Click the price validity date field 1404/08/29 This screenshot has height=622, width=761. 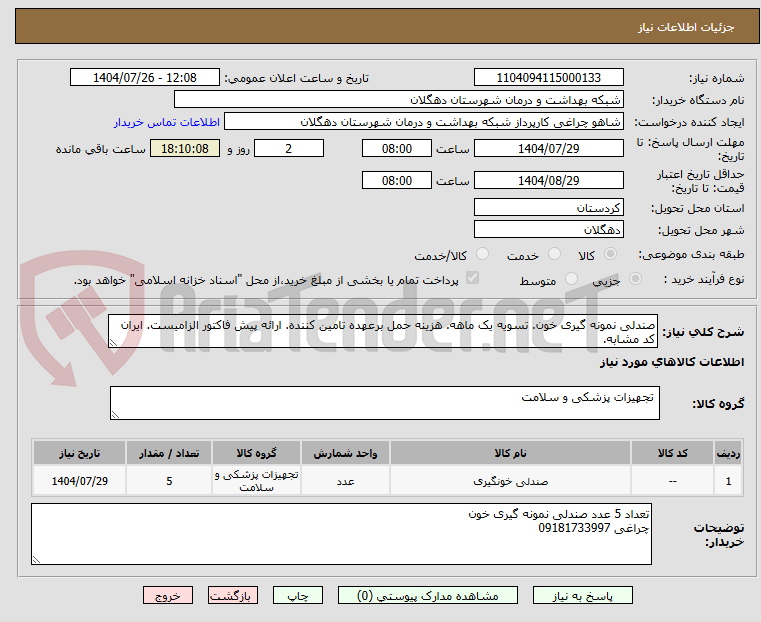pyautogui.click(x=548, y=181)
